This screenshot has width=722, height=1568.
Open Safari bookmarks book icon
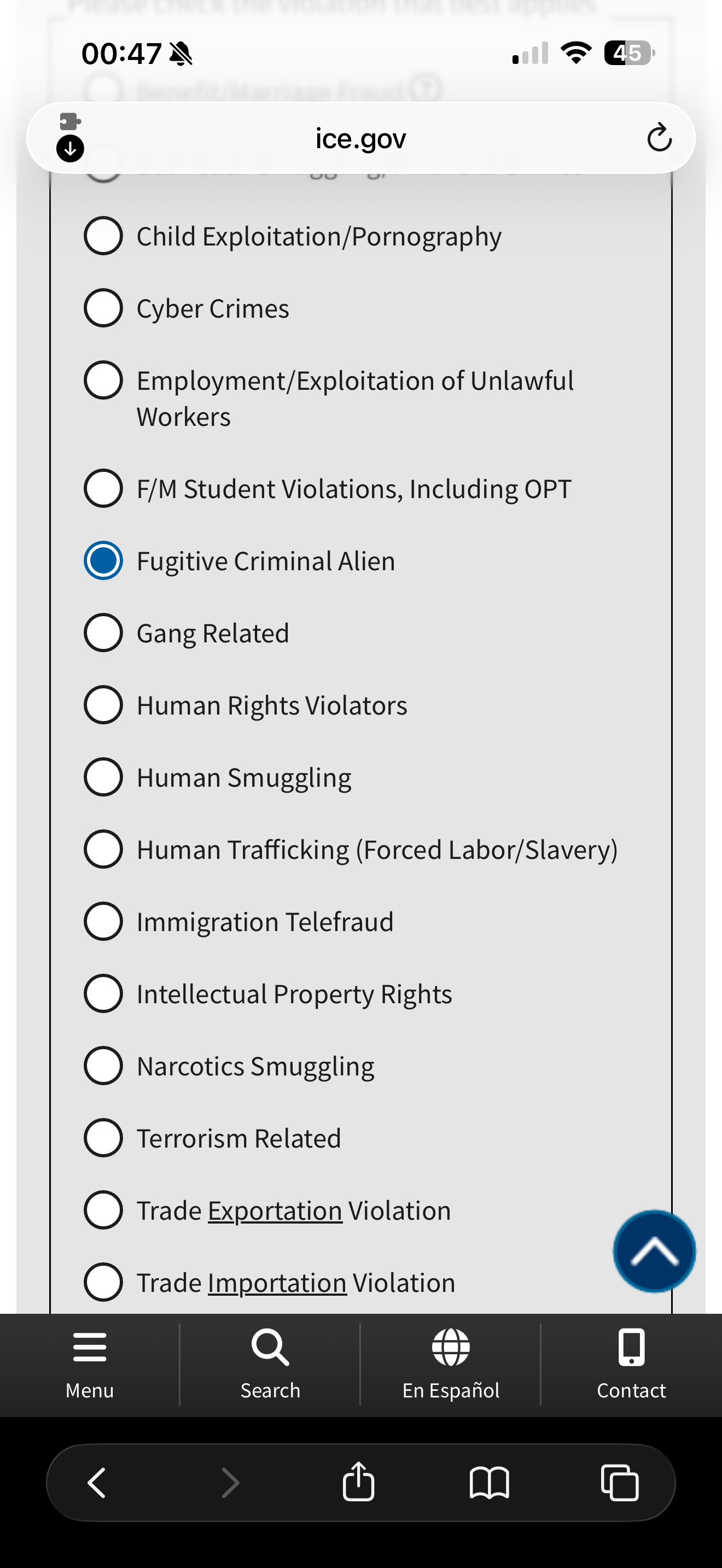tap(489, 1482)
